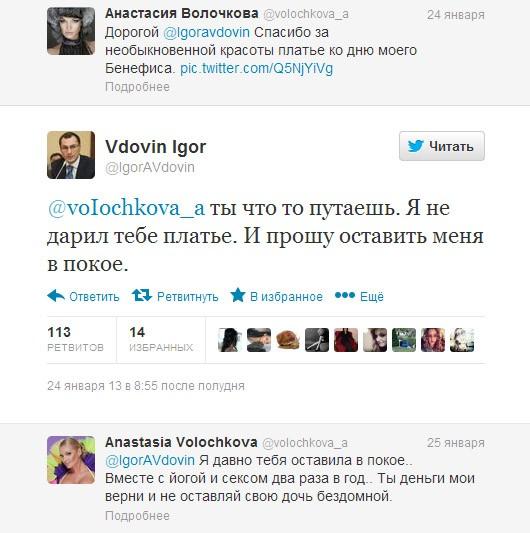
Task: Open the 24 января timestamp link
Action: pyautogui.click(x=456, y=15)
